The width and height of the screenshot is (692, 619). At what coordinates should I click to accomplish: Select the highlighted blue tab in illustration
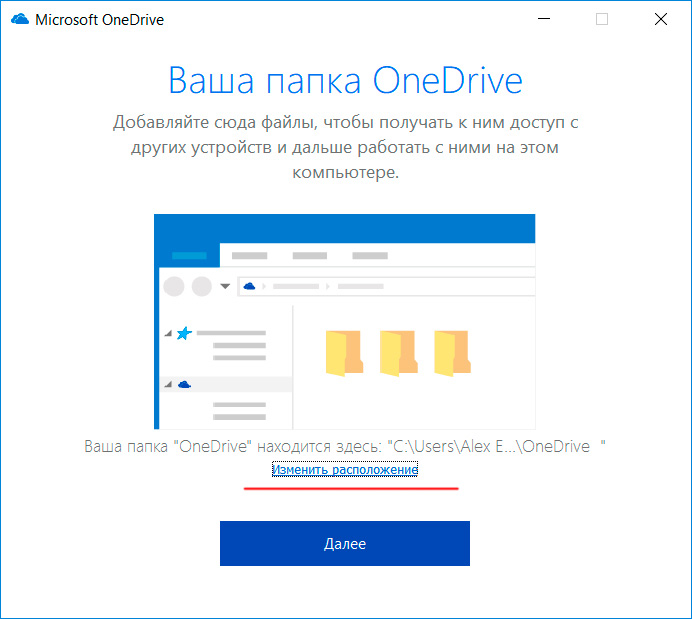(x=190, y=256)
